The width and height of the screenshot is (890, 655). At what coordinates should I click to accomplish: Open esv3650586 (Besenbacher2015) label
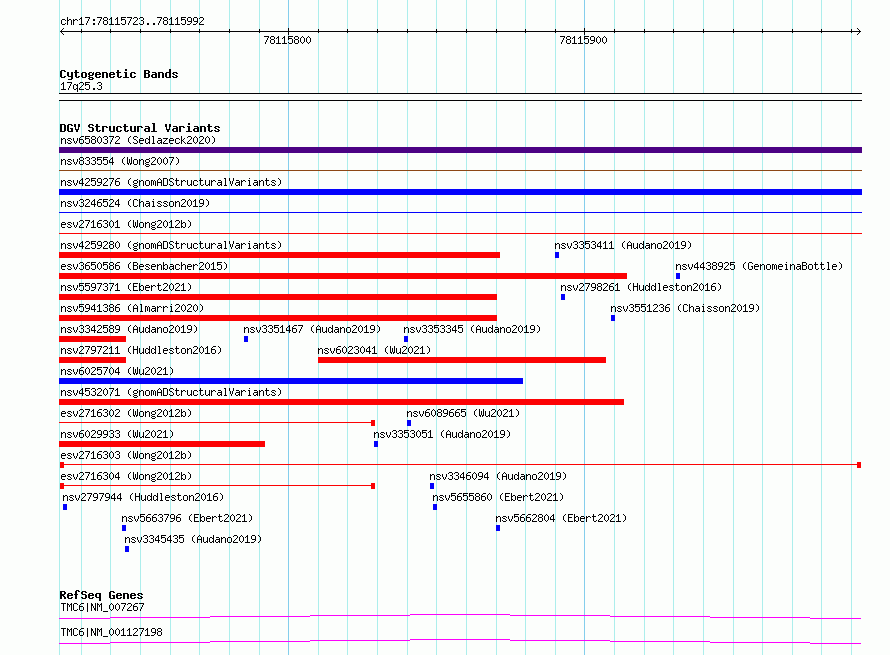tap(144, 266)
